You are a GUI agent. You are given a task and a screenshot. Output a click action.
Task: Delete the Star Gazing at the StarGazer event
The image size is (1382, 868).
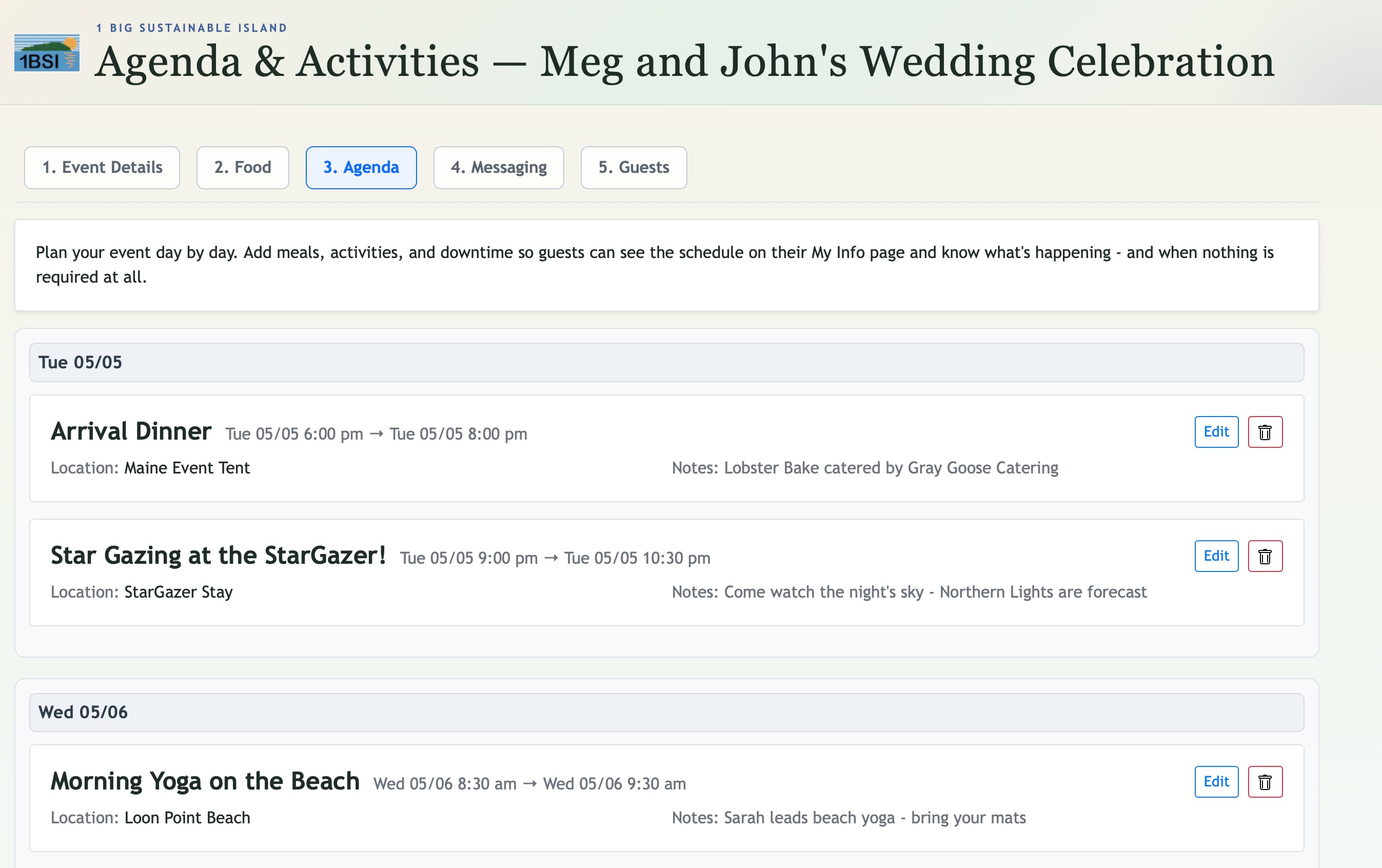click(1266, 556)
